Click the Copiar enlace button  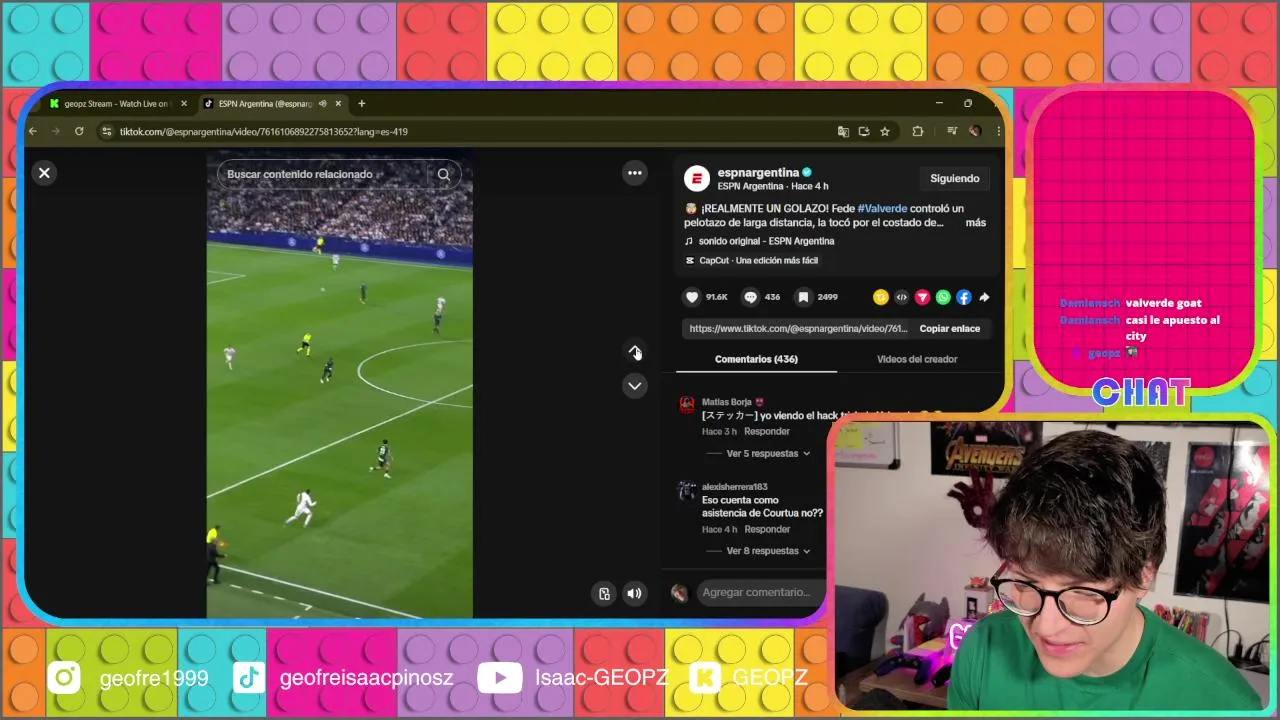(x=950, y=328)
